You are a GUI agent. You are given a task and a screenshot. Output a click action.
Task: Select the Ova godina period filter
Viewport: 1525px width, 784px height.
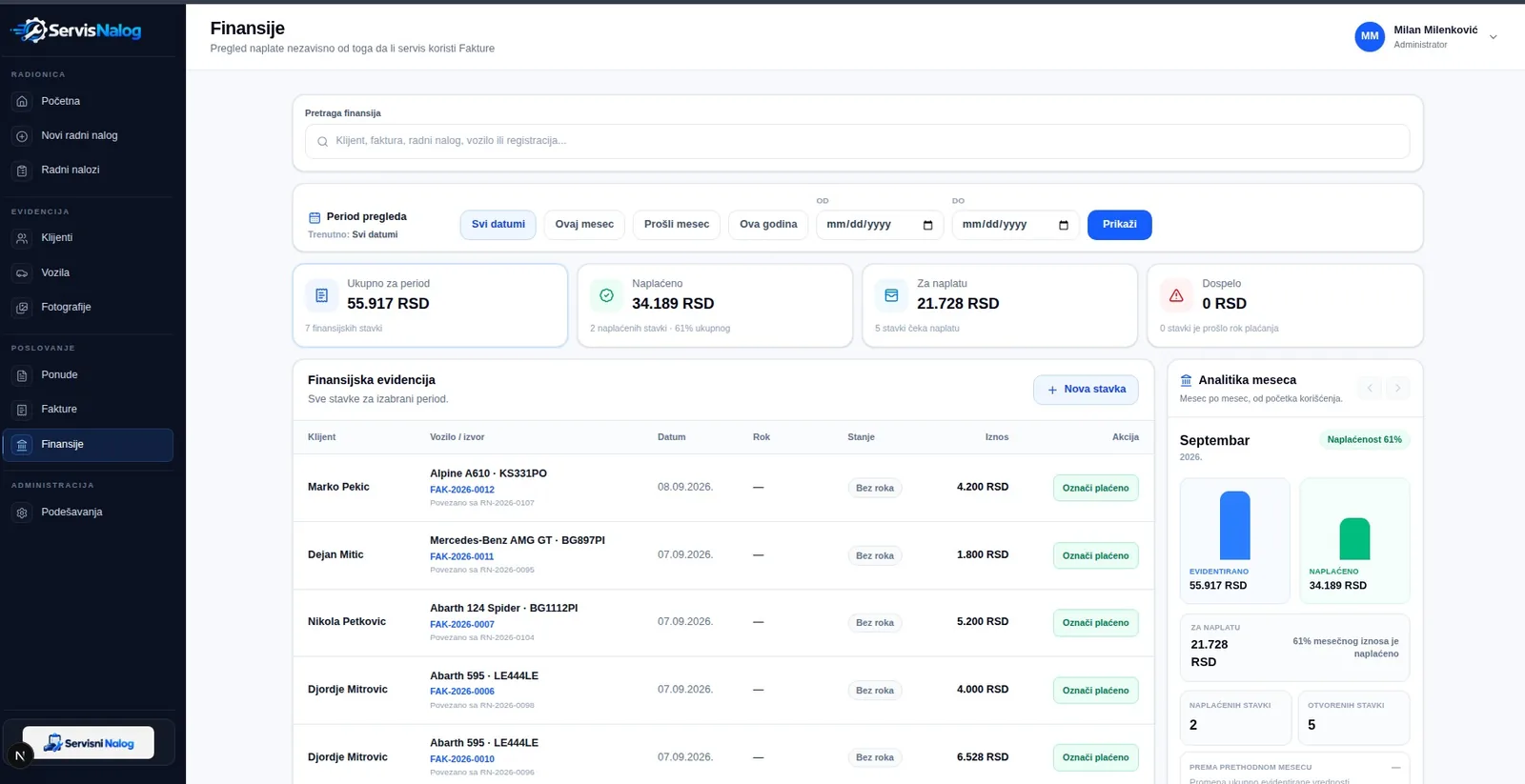point(768,225)
